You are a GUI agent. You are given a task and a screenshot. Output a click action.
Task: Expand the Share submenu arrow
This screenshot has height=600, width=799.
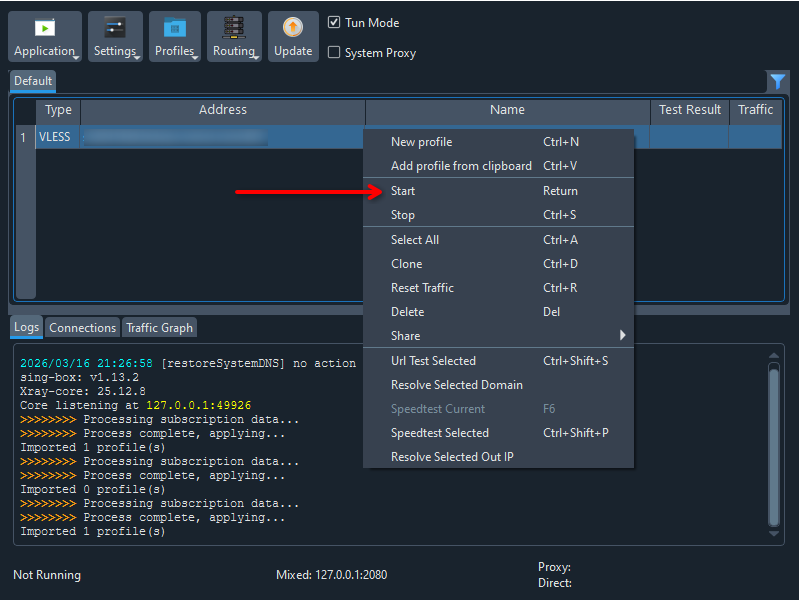(x=622, y=336)
